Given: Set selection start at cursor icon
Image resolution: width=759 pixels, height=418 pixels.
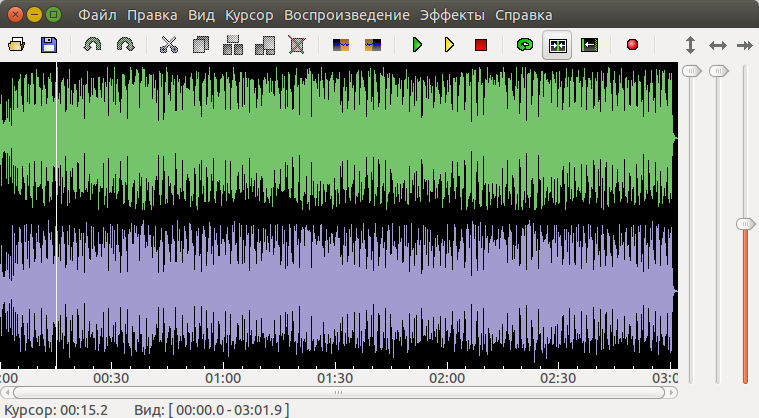Looking at the screenshot, I should pyautogui.click(x=341, y=45).
